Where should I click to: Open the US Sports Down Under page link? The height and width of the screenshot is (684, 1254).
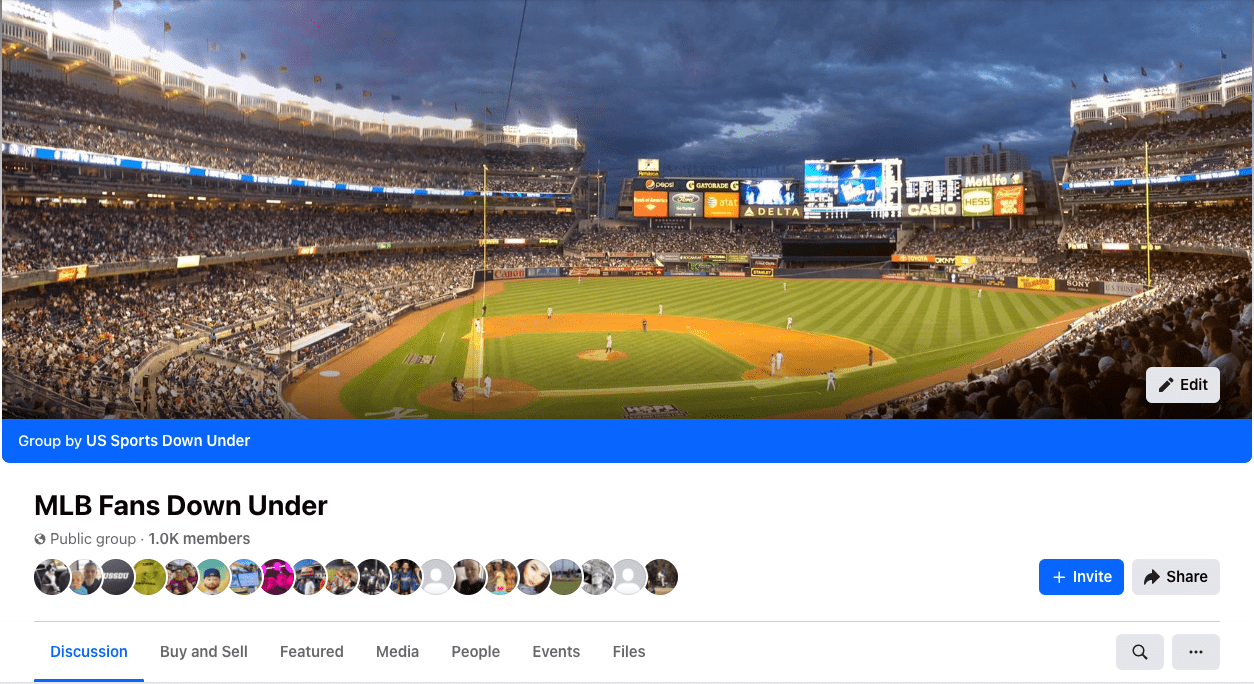coord(168,441)
